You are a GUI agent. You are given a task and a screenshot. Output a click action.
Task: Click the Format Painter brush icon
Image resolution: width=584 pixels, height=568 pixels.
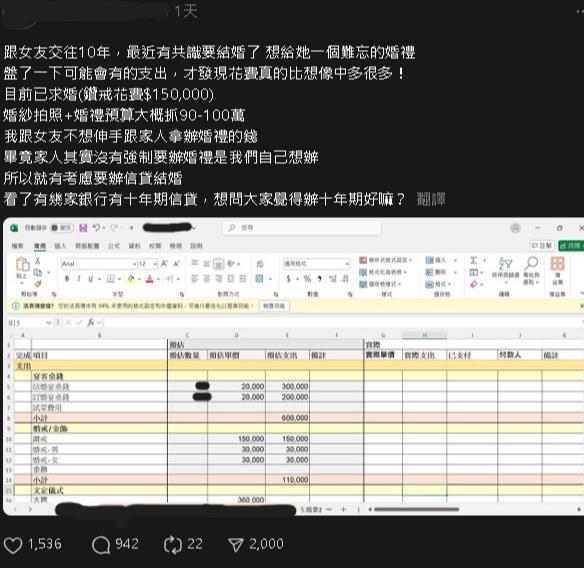(38, 284)
